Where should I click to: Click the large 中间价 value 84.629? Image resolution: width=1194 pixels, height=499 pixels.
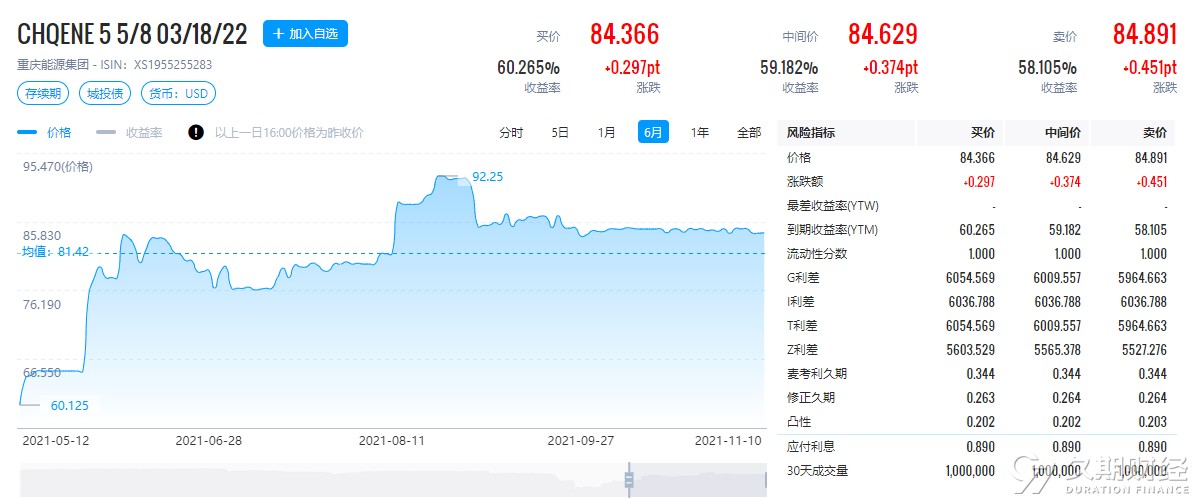tap(883, 34)
